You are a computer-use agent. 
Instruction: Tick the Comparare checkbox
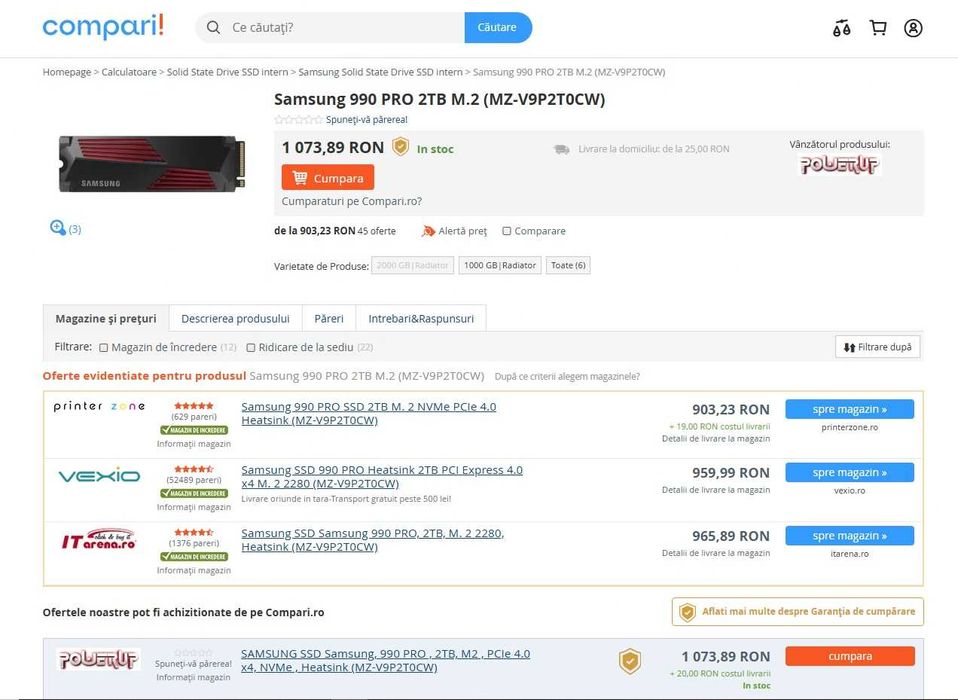coord(506,231)
